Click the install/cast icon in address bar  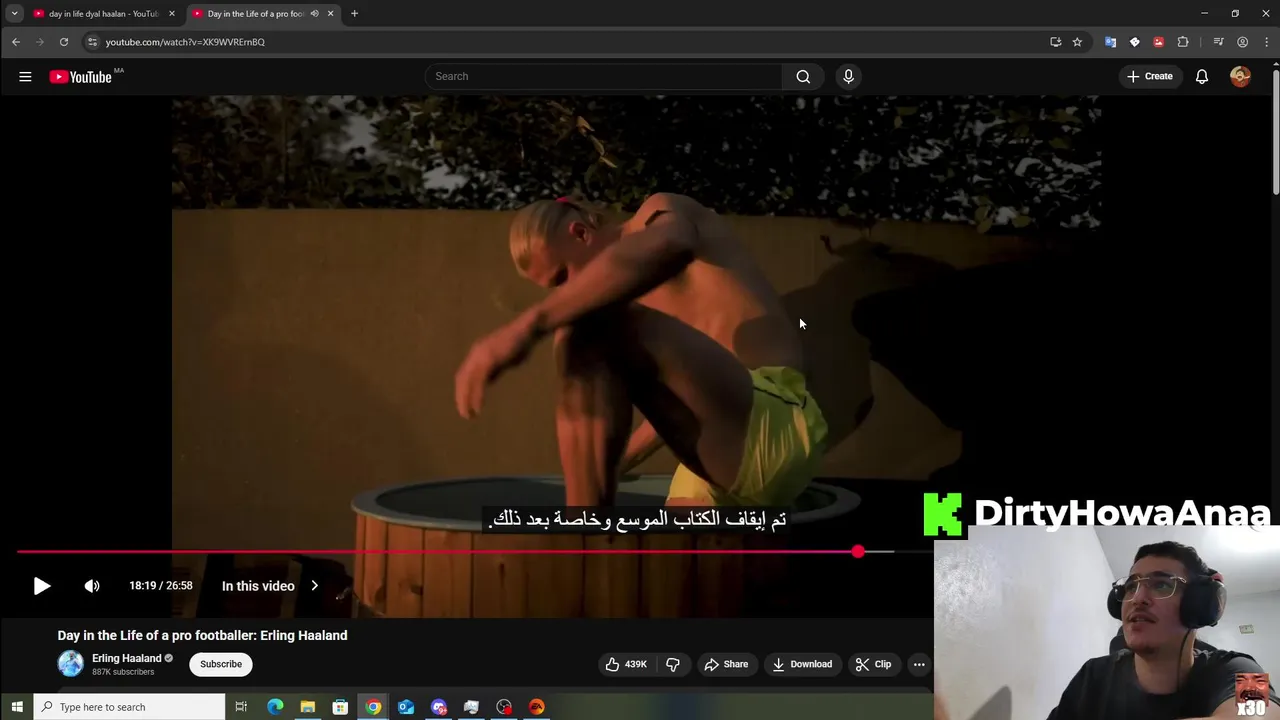click(x=1055, y=42)
